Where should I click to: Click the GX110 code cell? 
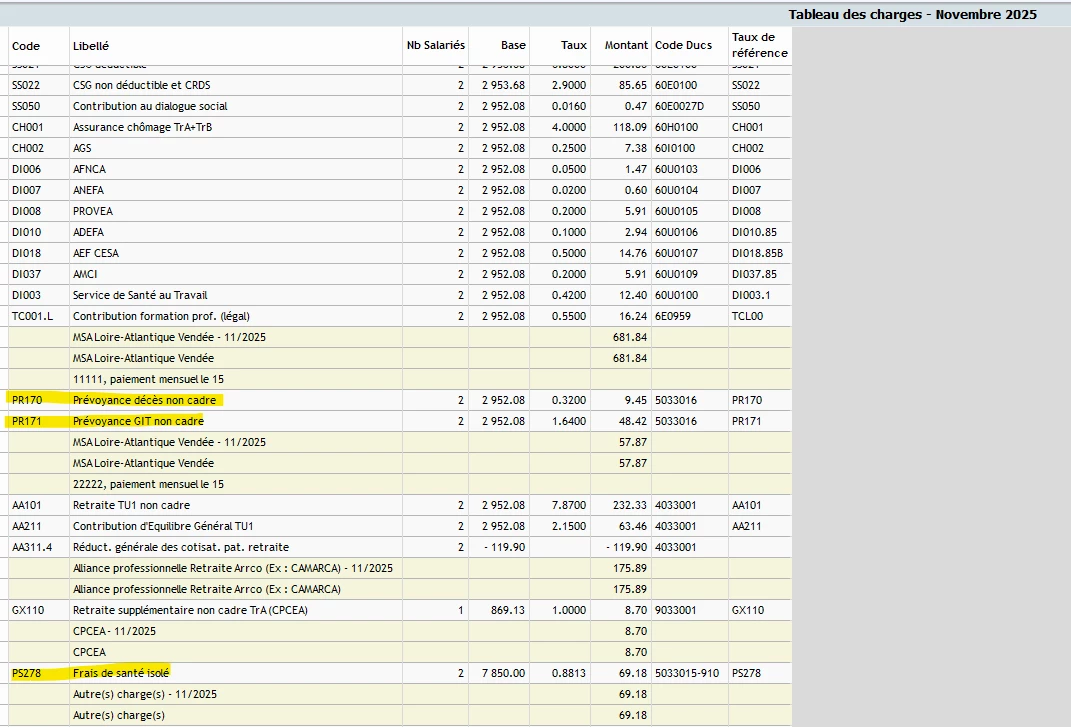point(27,610)
